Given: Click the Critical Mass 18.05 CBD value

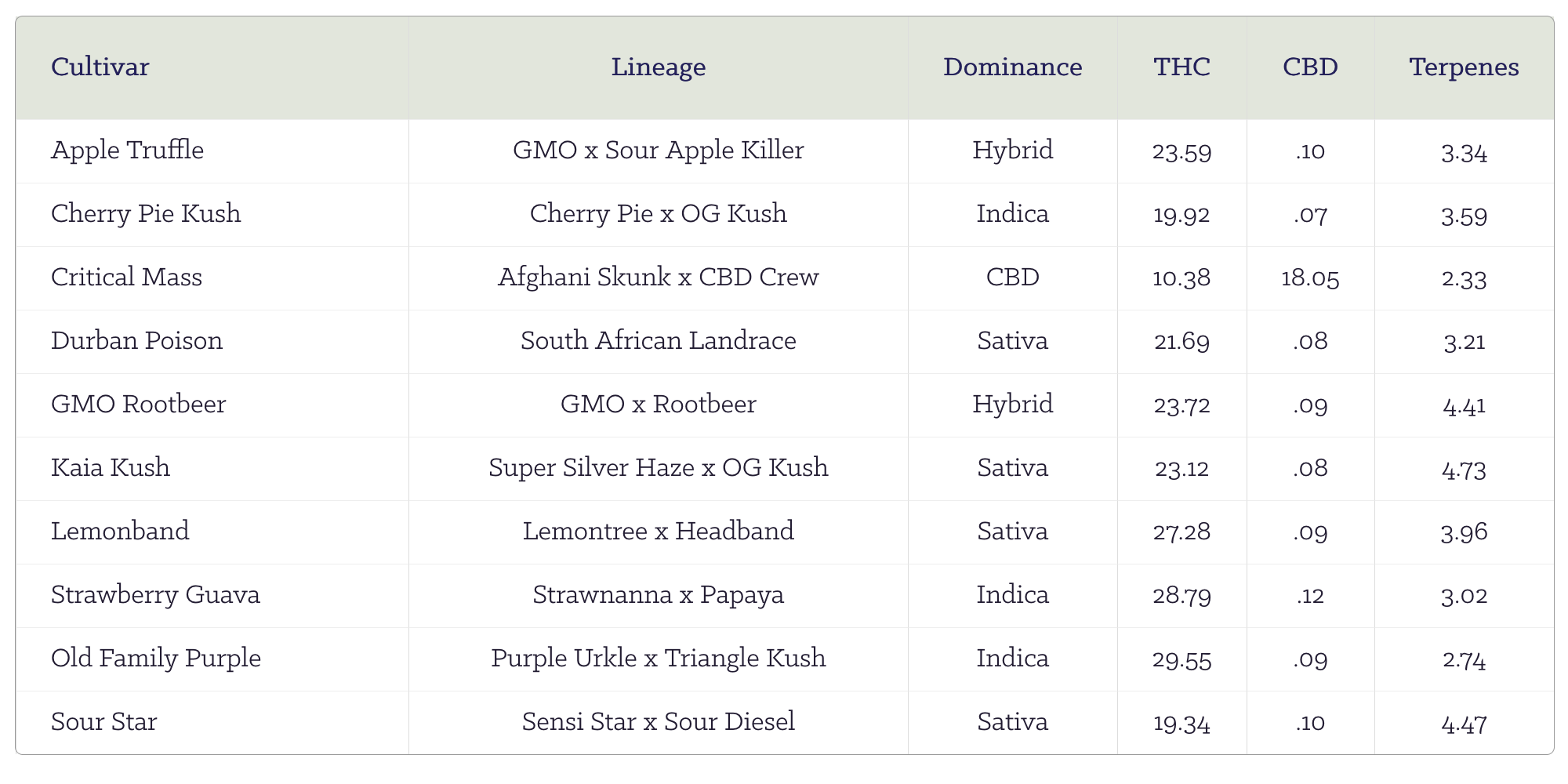Looking at the screenshot, I should pos(1310,278).
